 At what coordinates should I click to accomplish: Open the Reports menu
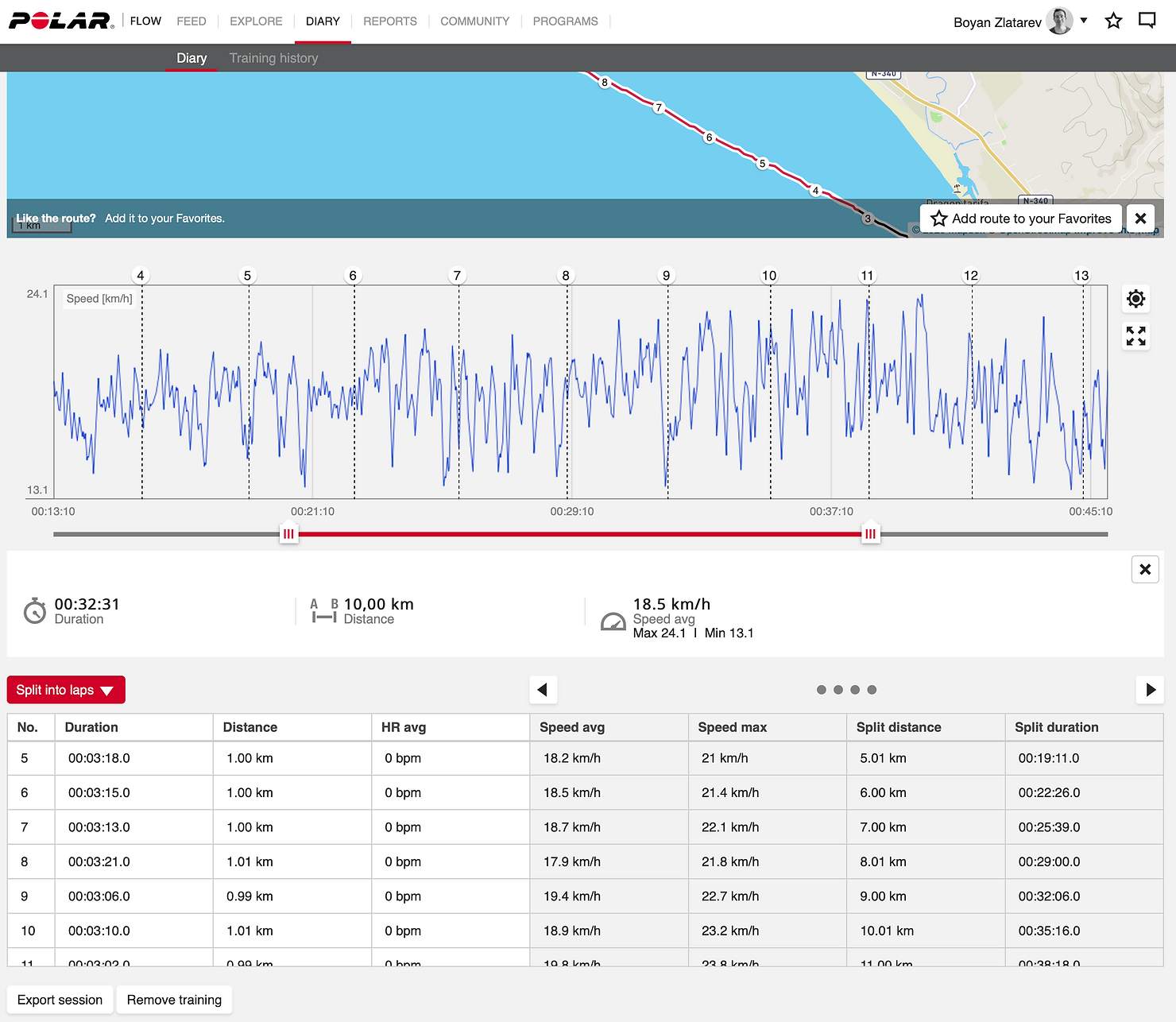click(x=389, y=21)
